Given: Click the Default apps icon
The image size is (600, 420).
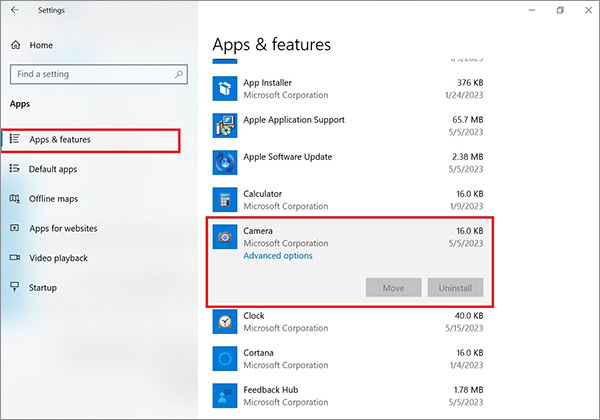Looking at the screenshot, I should [15, 168].
